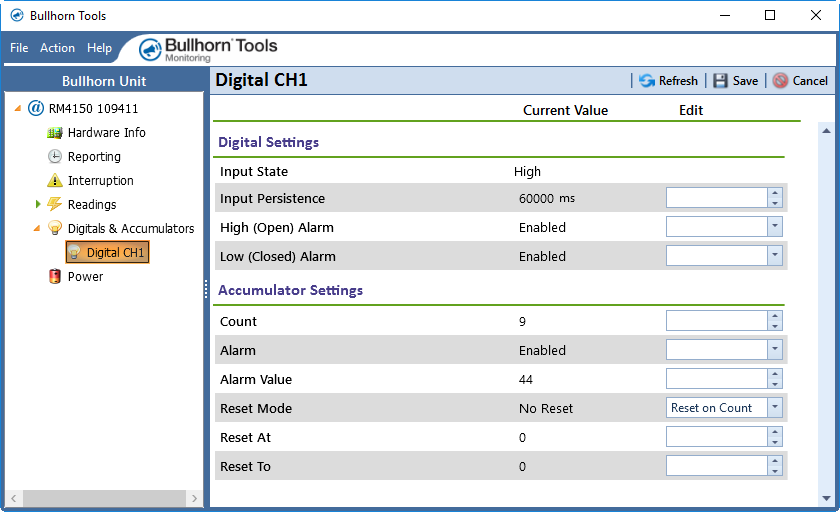This screenshot has width=840, height=512.
Task: Click the Digital CH1 bulb icon
Action: point(74,252)
